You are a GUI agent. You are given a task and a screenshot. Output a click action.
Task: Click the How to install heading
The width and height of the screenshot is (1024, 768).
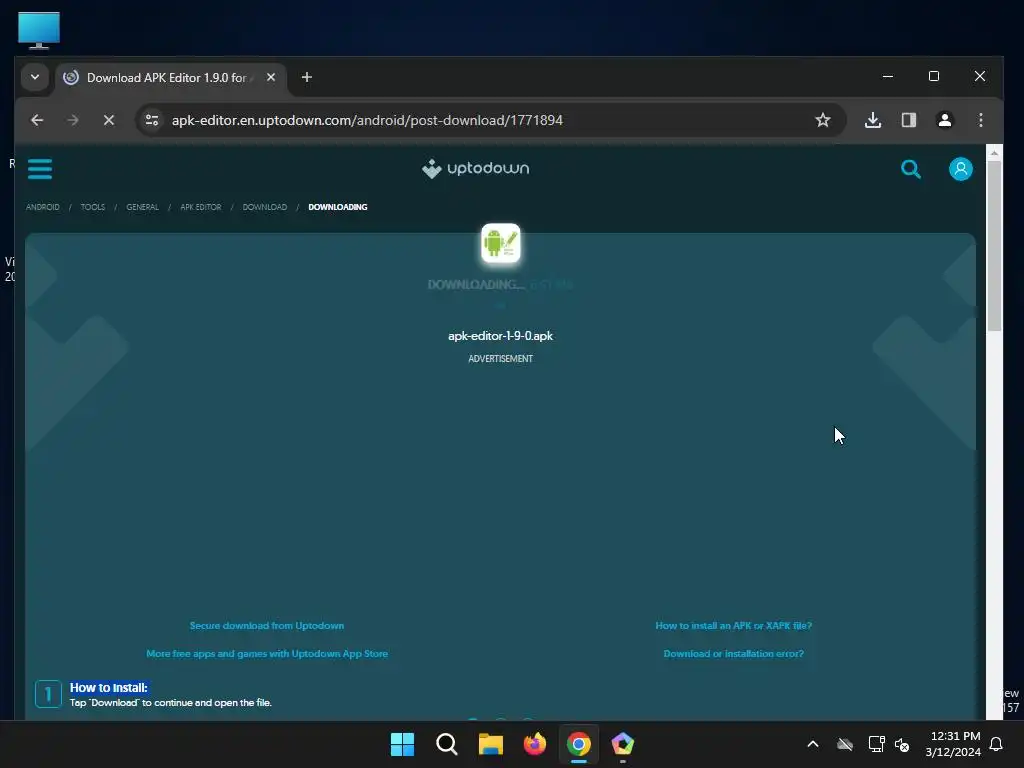(109, 688)
